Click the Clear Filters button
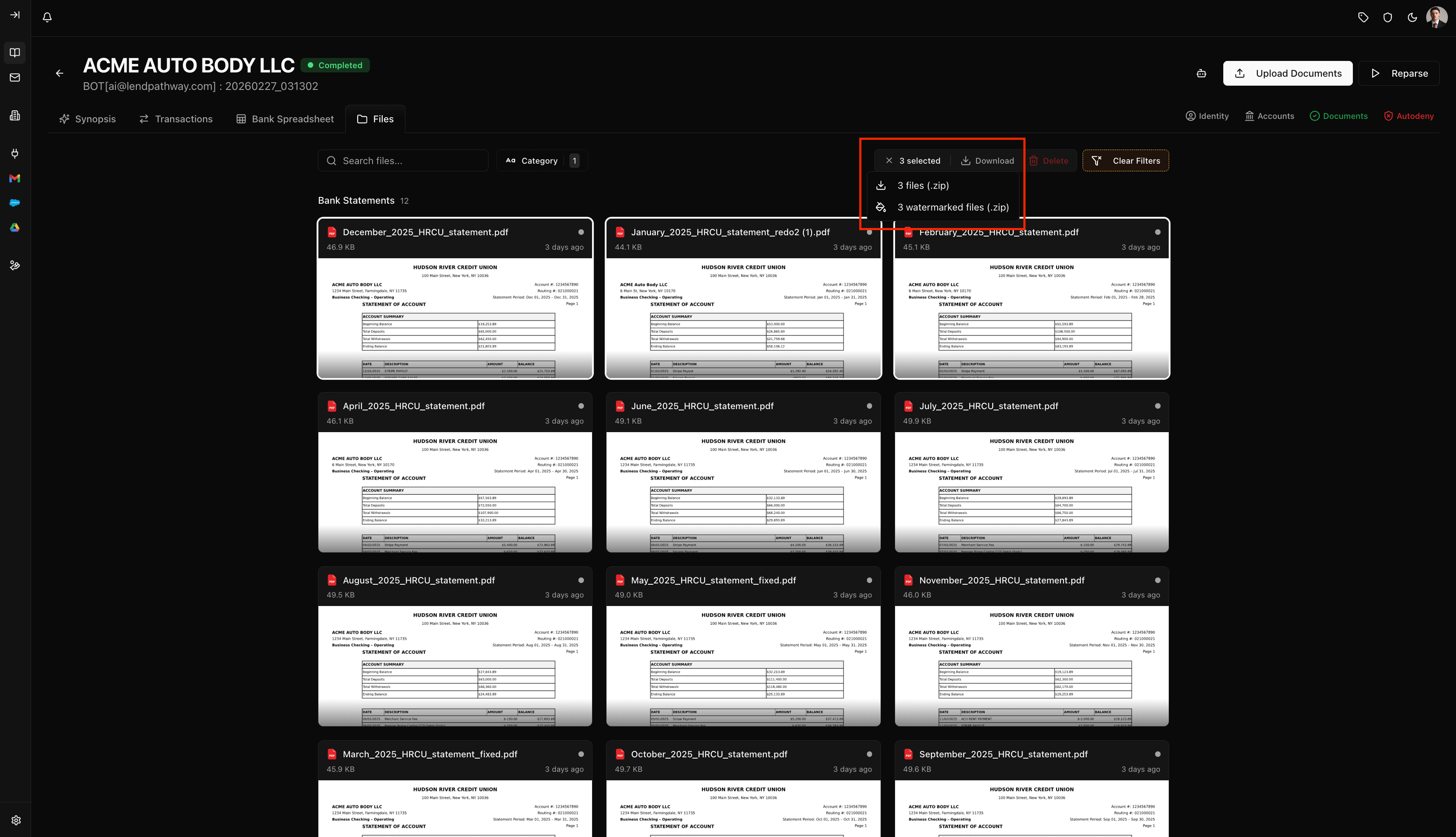Viewport: 1456px width, 837px height. [x=1126, y=161]
